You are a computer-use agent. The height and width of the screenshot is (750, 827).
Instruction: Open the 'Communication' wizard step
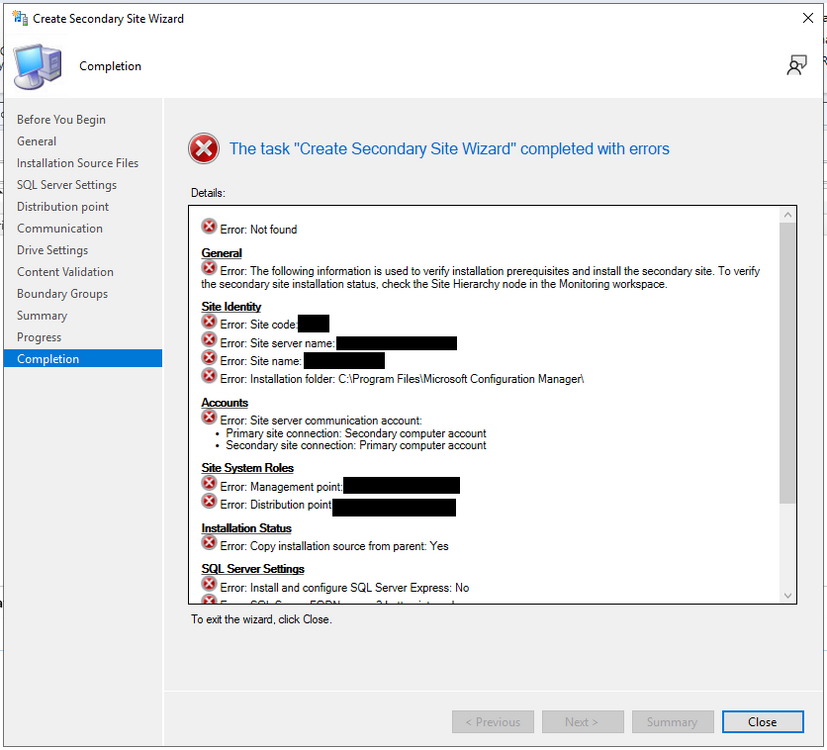tap(60, 228)
